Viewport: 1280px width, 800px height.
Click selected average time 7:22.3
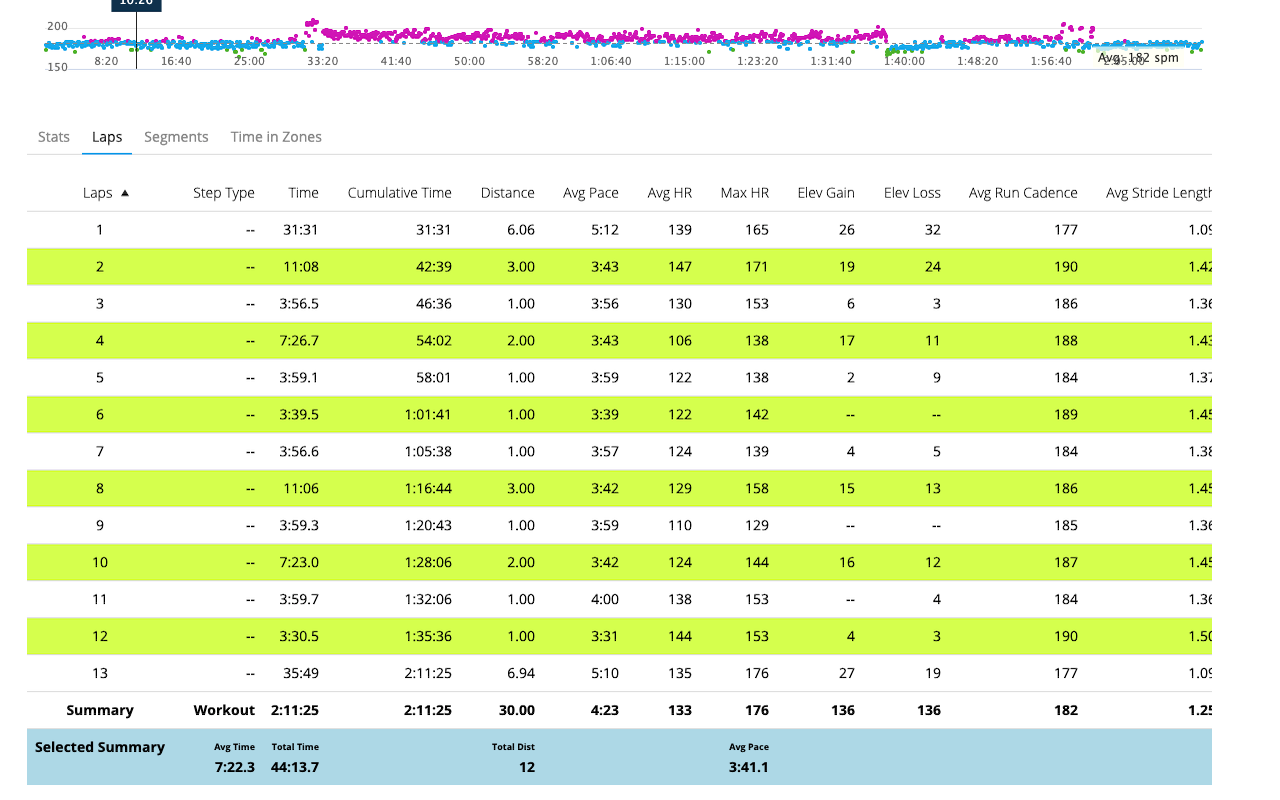[235, 768]
